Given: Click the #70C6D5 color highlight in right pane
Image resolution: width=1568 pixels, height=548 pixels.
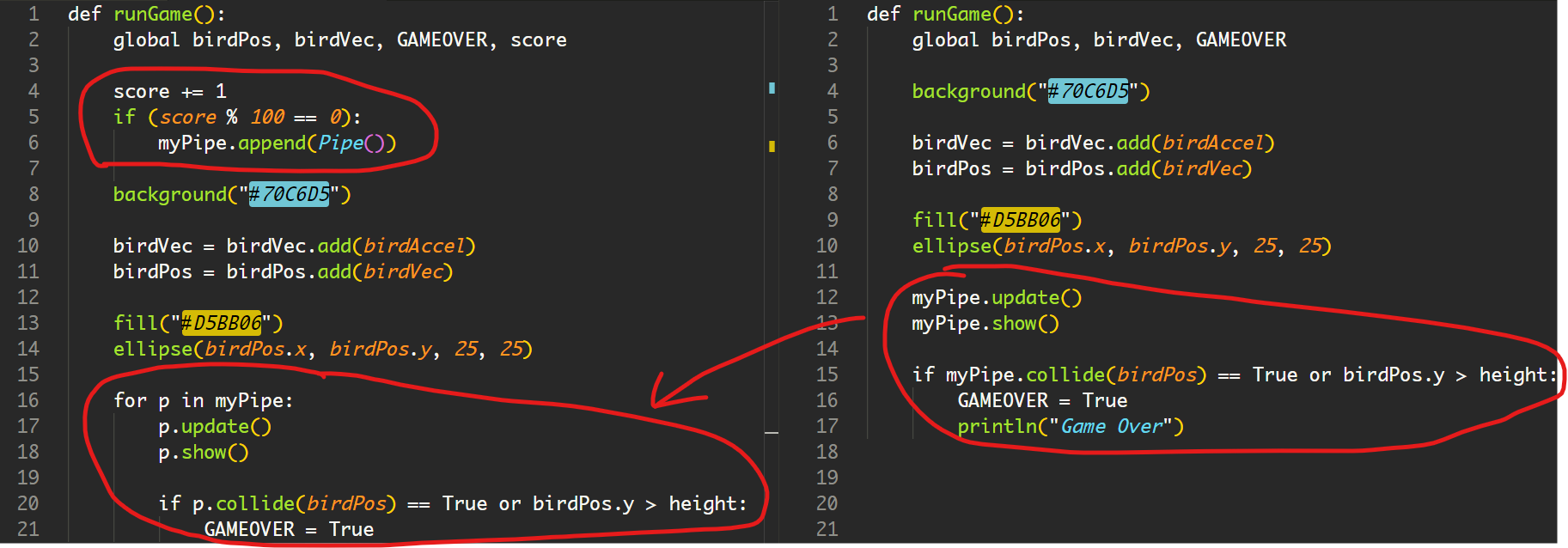Looking at the screenshot, I should (1088, 91).
